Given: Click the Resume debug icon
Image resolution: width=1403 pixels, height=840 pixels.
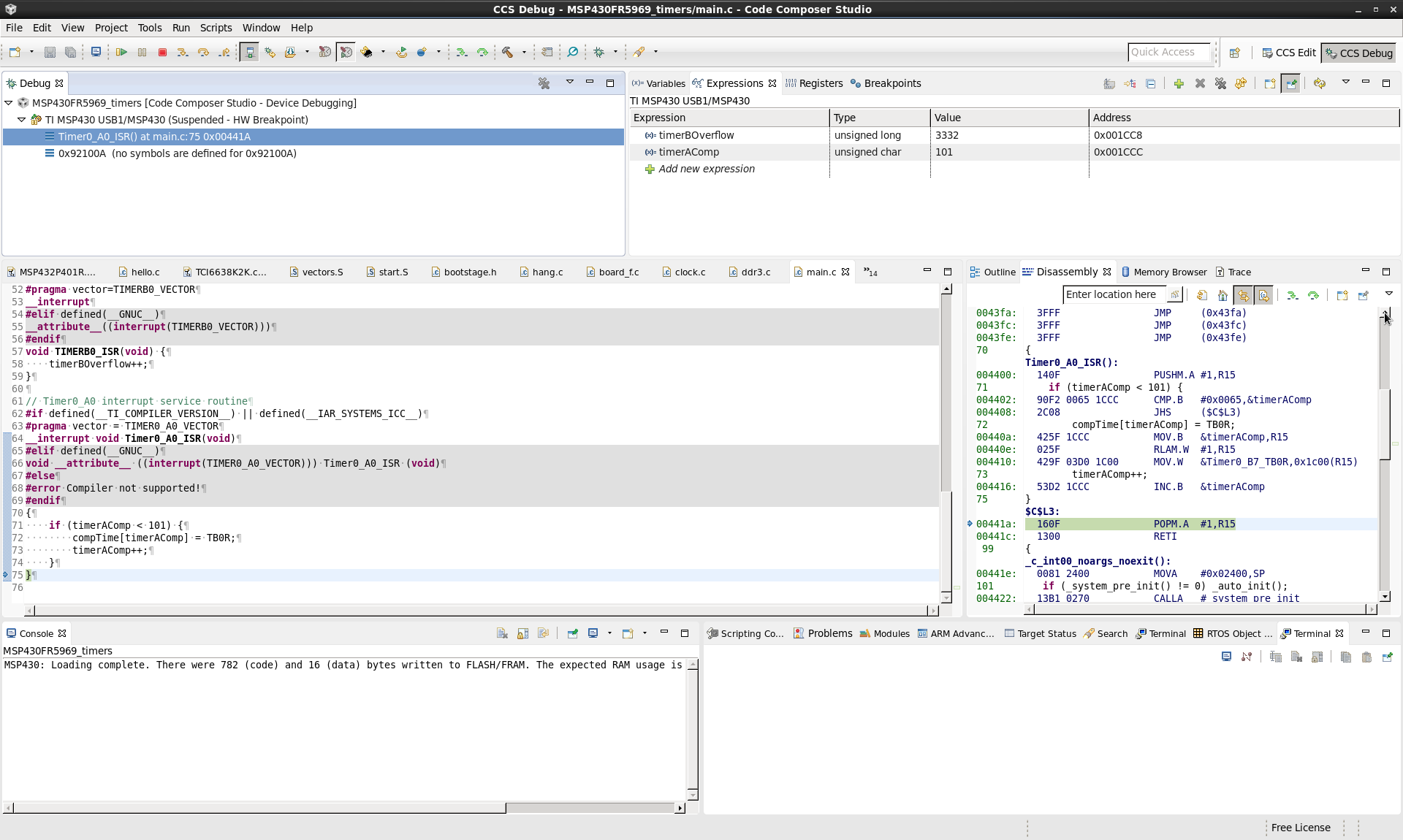Looking at the screenshot, I should tap(121, 52).
